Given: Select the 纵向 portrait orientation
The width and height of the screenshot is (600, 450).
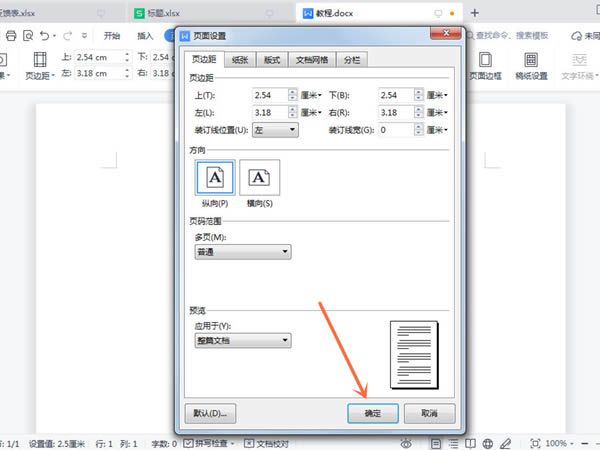Looking at the screenshot, I should 215,184.
